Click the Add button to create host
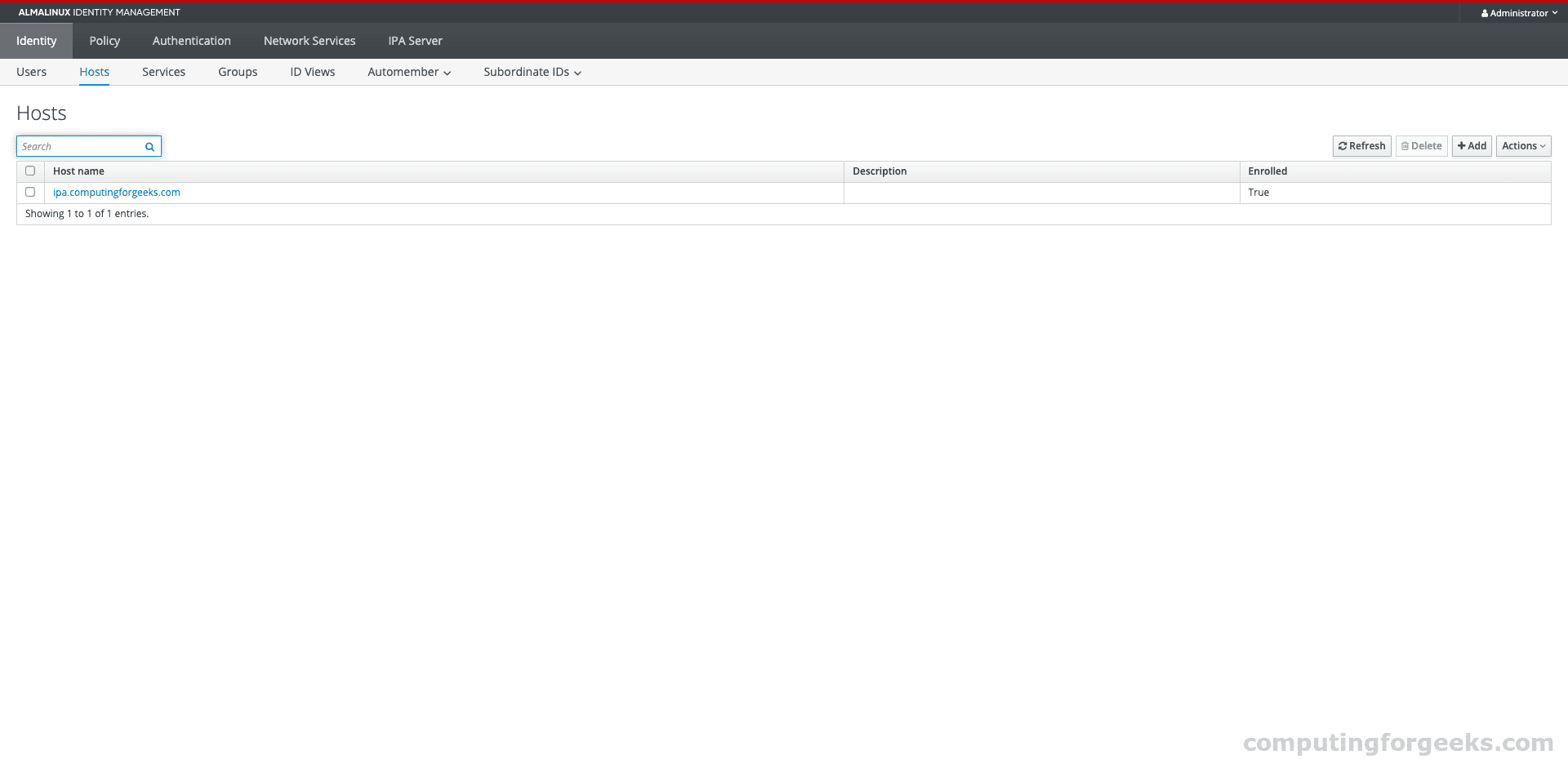Image resolution: width=1568 pixels, height=768 pixels. click(x=1471, y=146)
